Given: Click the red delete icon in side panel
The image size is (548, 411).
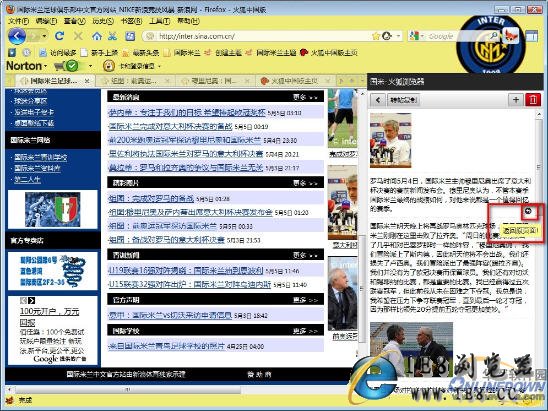Looking at the screenshot, I should tap(533, 100).
